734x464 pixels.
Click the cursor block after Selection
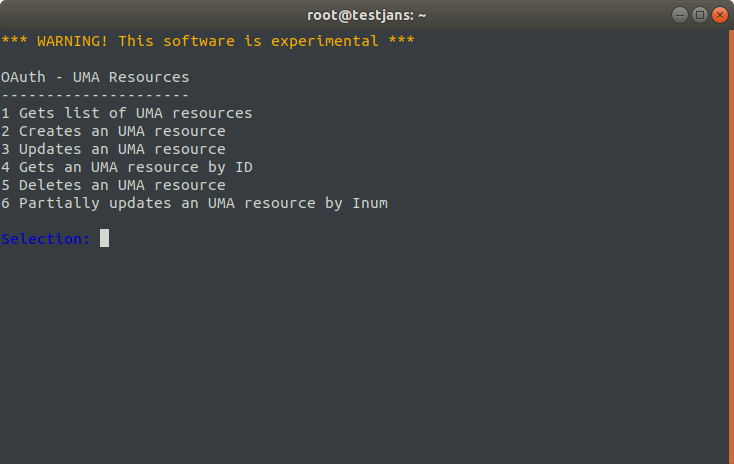click(104, 238)
